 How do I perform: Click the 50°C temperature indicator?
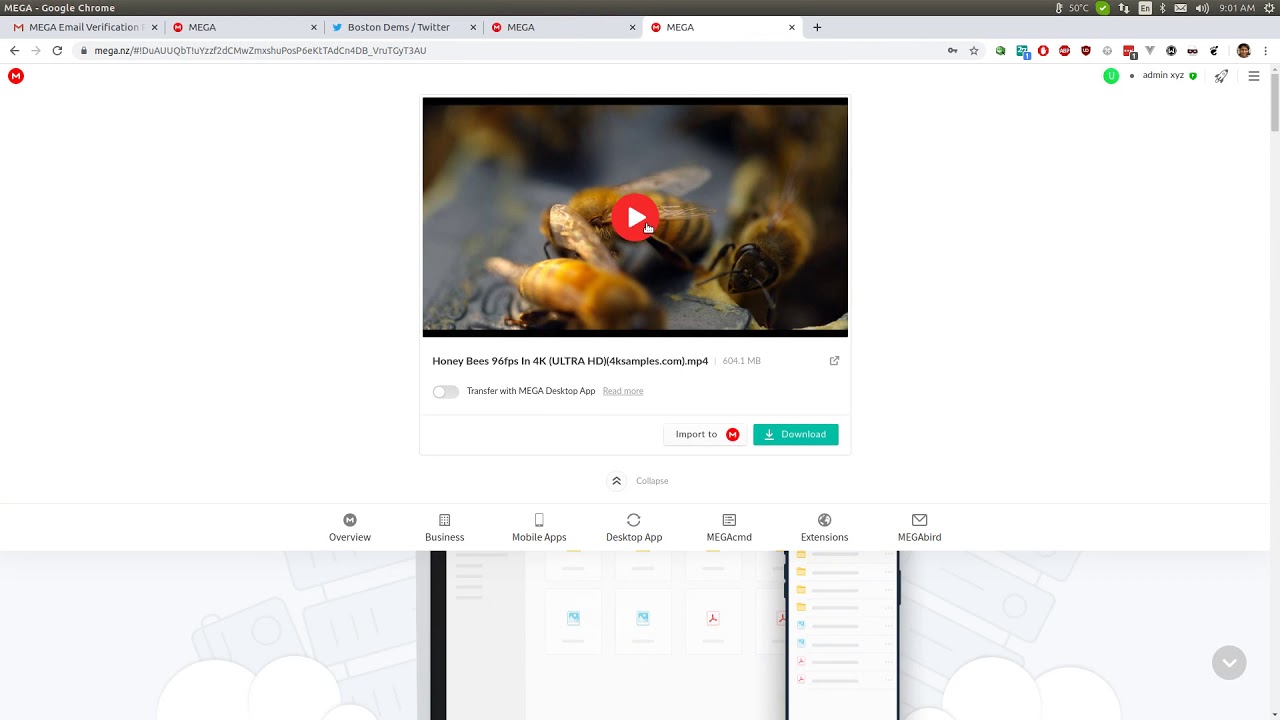pos(1072,8)
